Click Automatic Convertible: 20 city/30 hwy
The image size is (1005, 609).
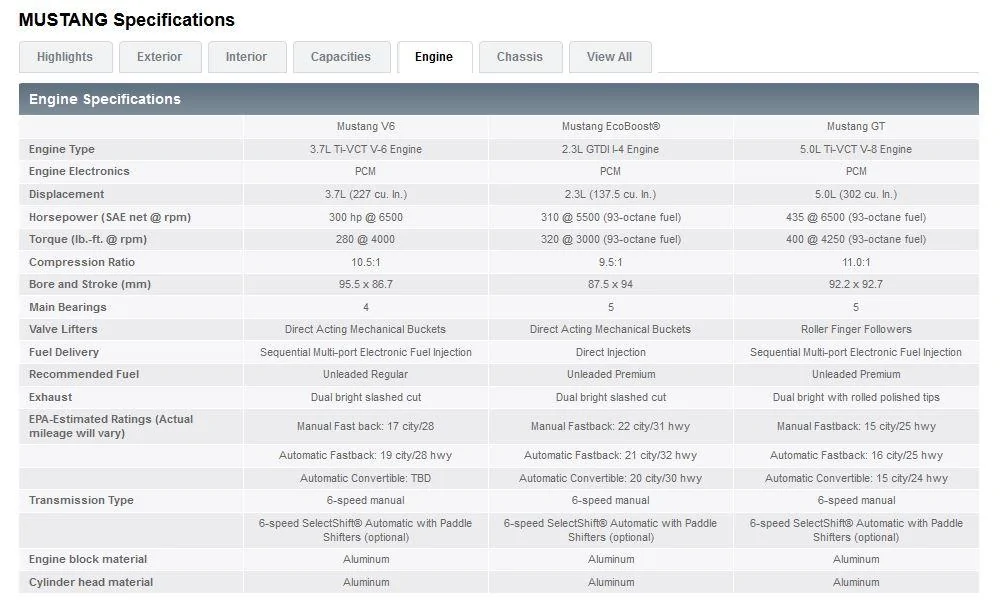tap(611, 478)
